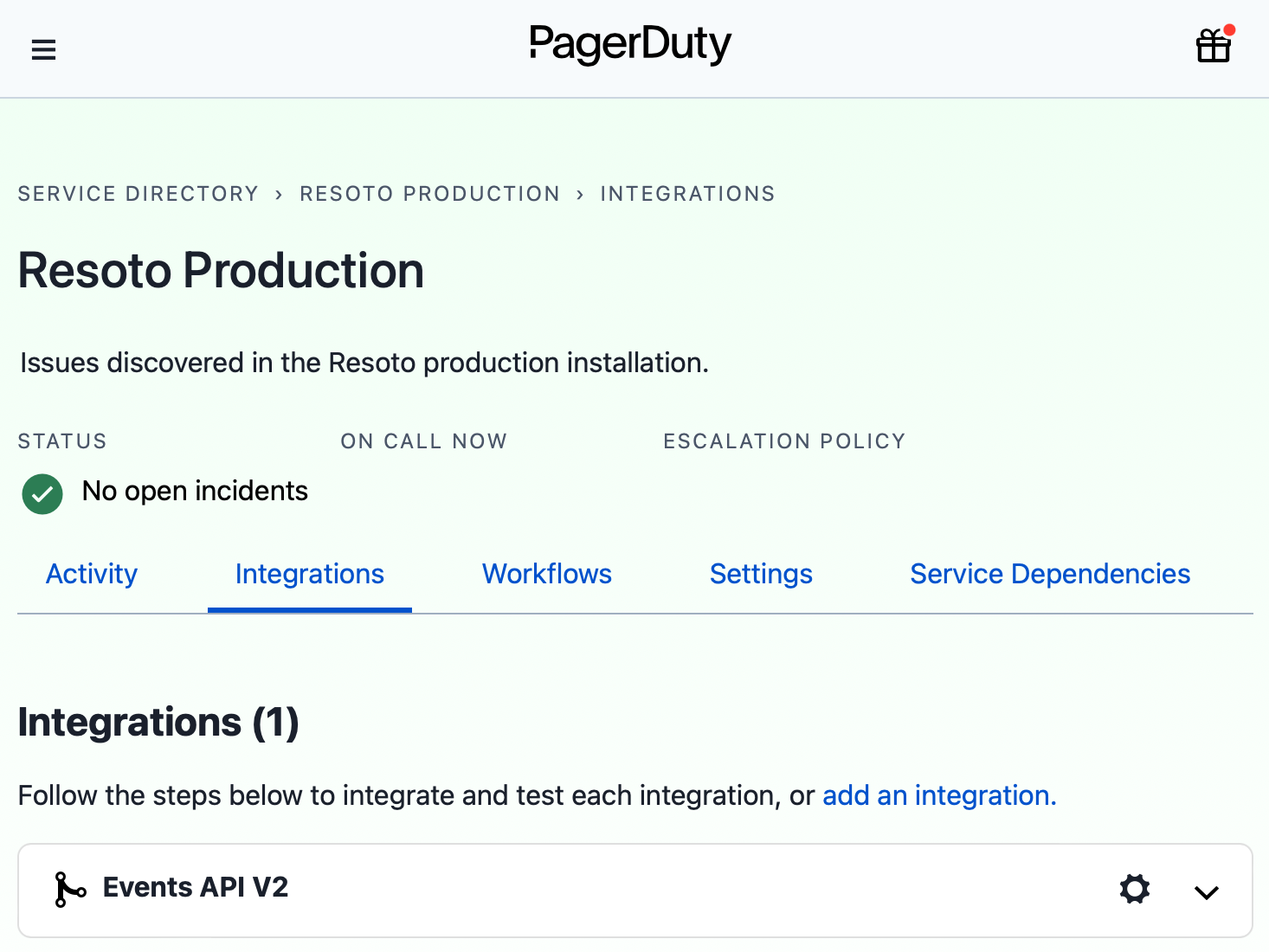
Task: Click the green no open incidents checkmark
Action: pos(42,494)
